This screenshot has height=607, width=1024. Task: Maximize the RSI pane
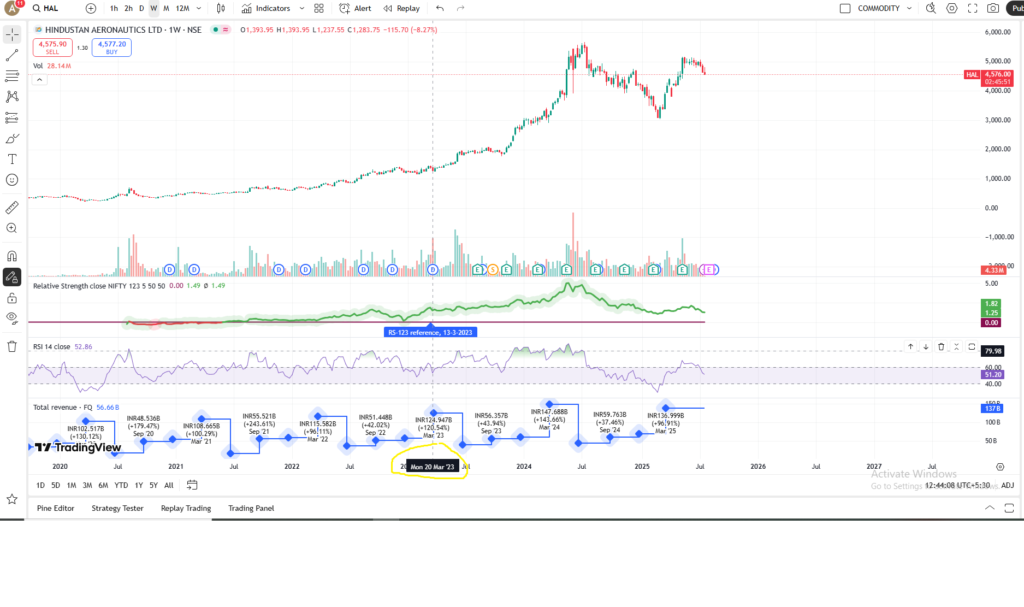tap(971, 347)
